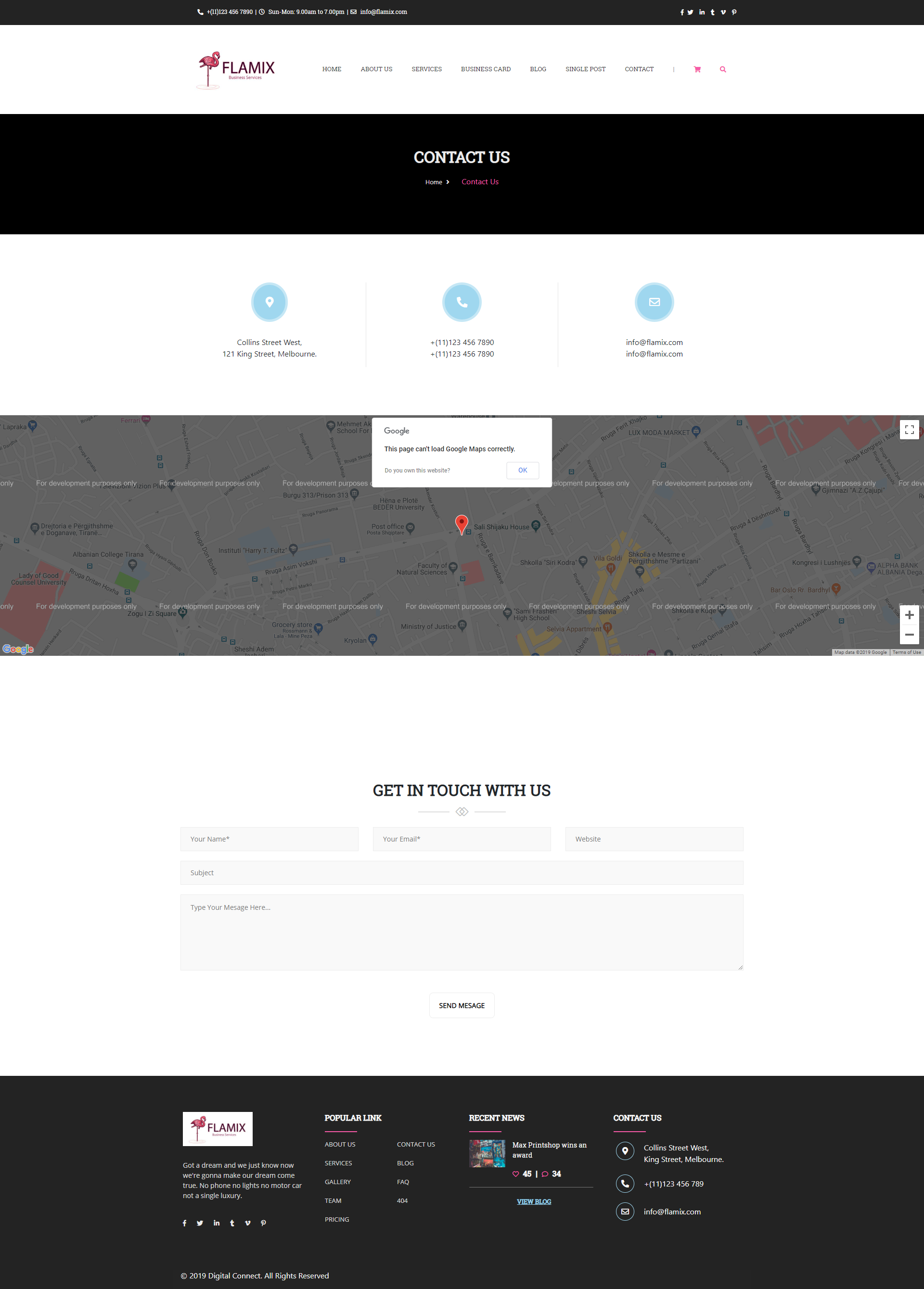Expand the Google Maps fullscreen toggle

[909, 431]
